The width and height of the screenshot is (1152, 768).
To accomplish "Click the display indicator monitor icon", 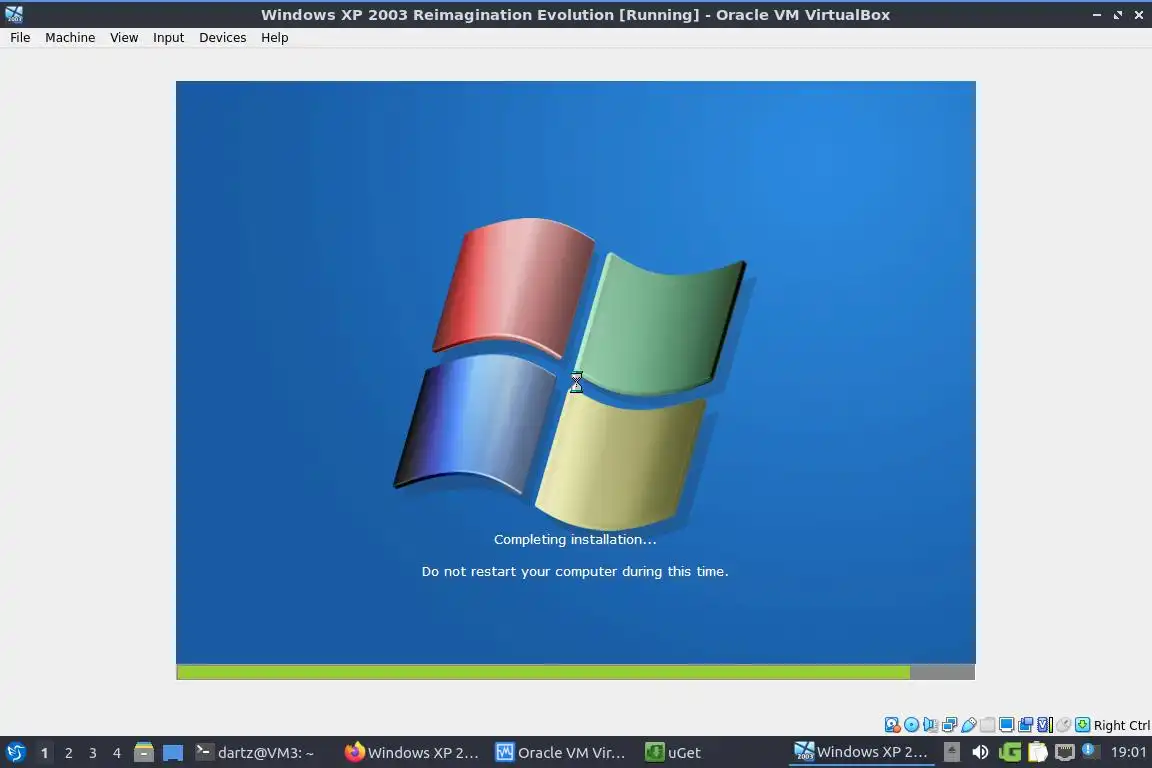I will 1007,725.
